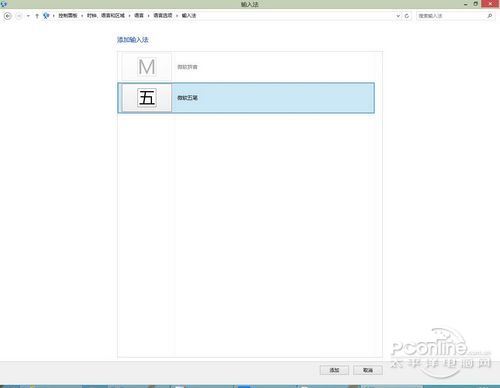The image size is (500, 388).
Task: Go back using the Back arrow button
Action: pos(7,16)
